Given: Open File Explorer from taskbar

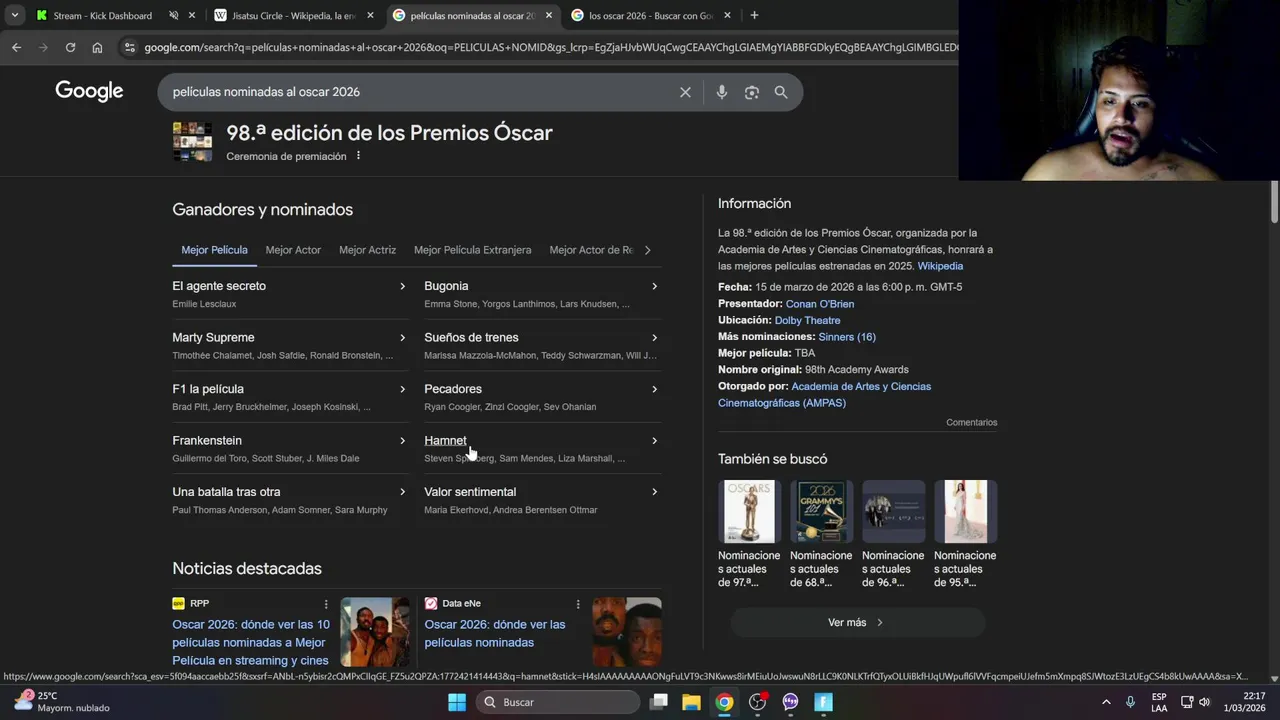Looking at the screenshot, I should click(691, 702).
